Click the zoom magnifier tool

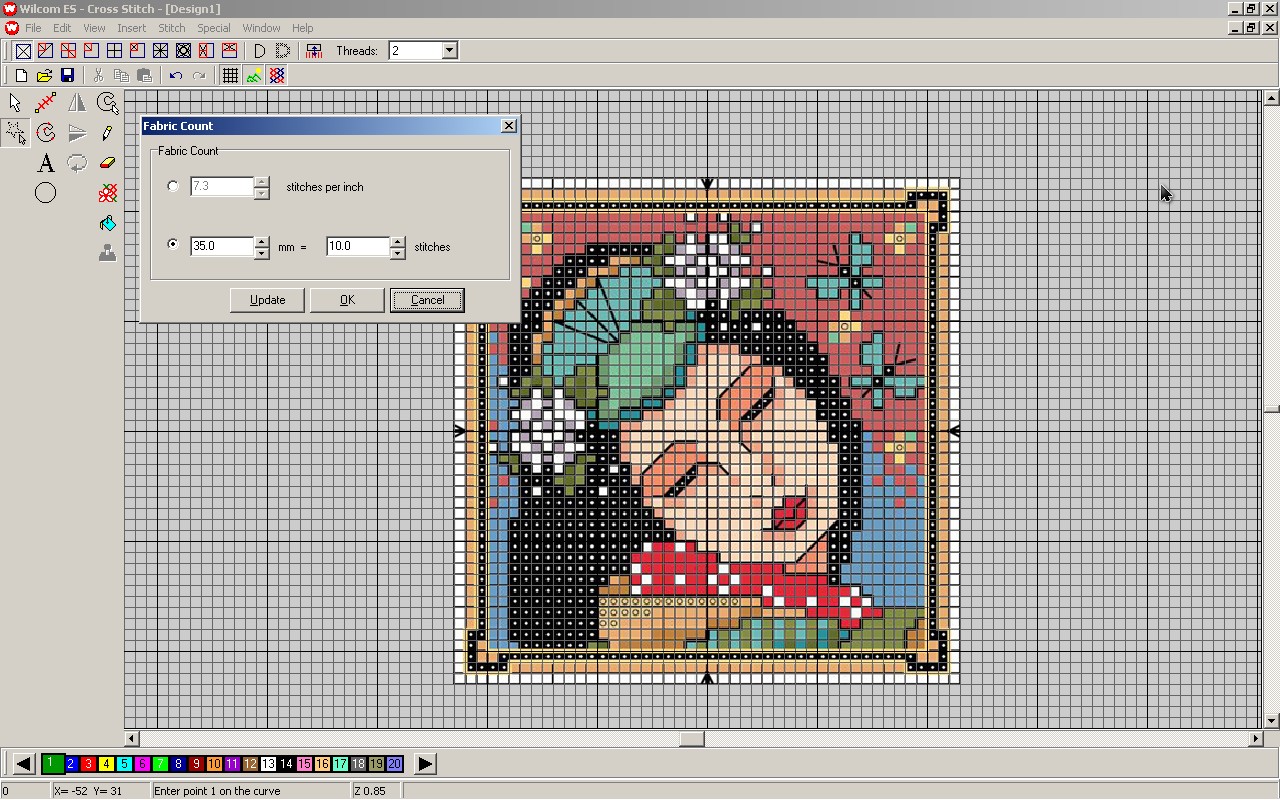pos(107,102)
